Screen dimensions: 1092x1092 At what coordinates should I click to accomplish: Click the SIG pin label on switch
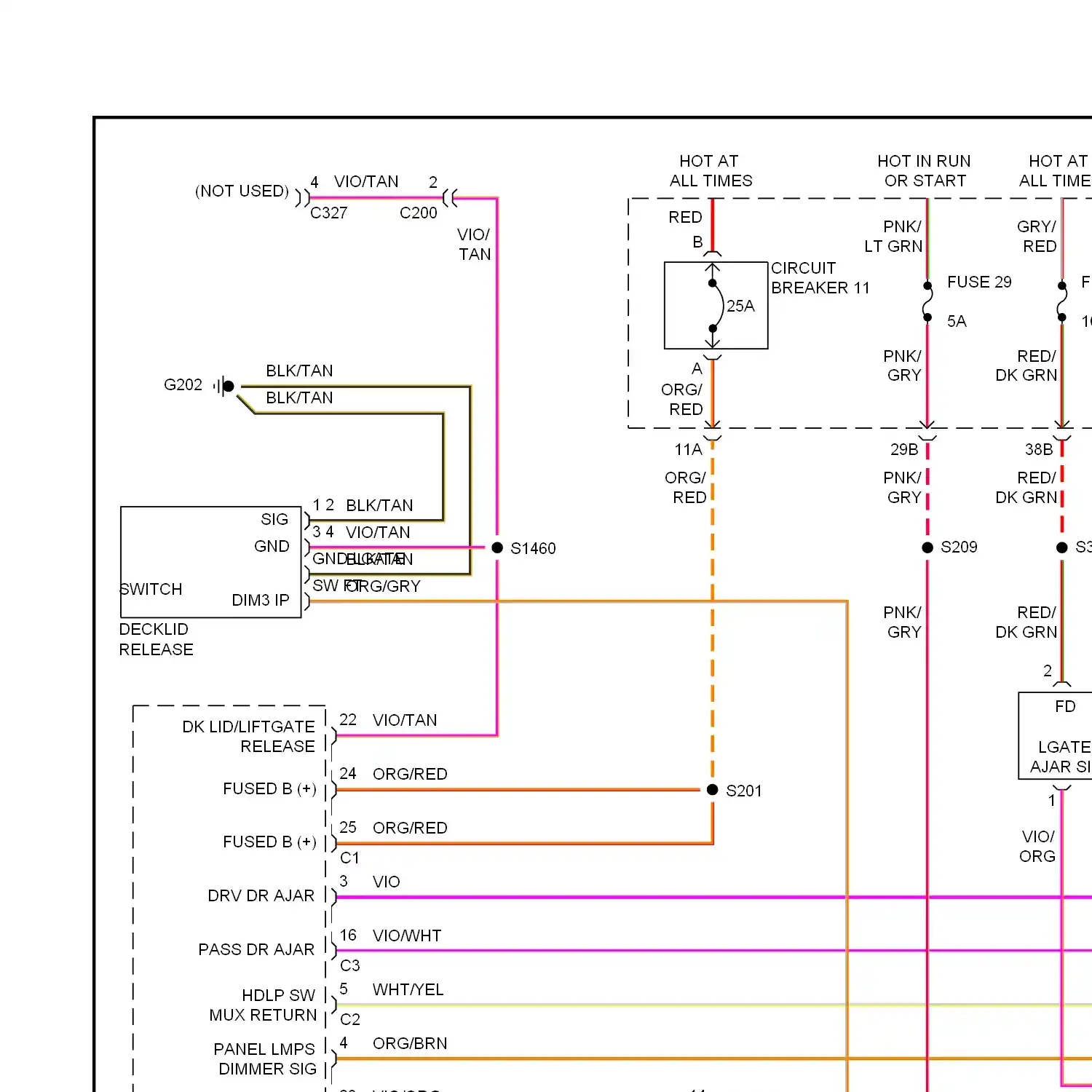[274, 519]
